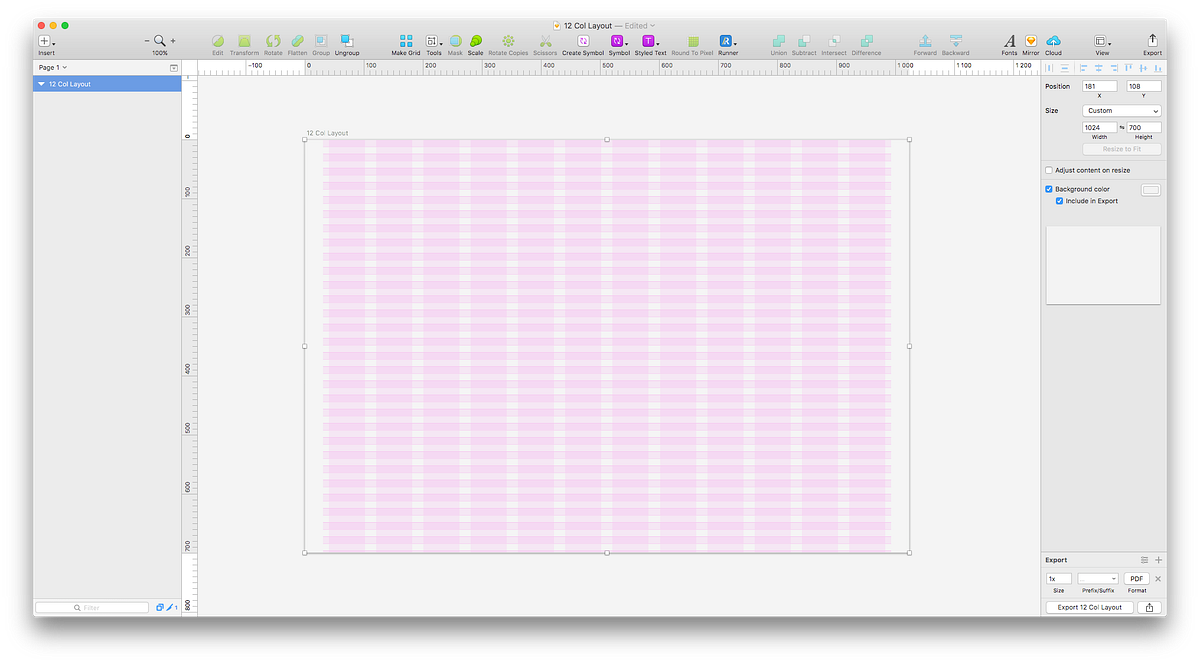The height and width of the screenshot is (664, 1200).
Task: Open the Size Custom preset dropdown
Action: [x=1121, y=111]
